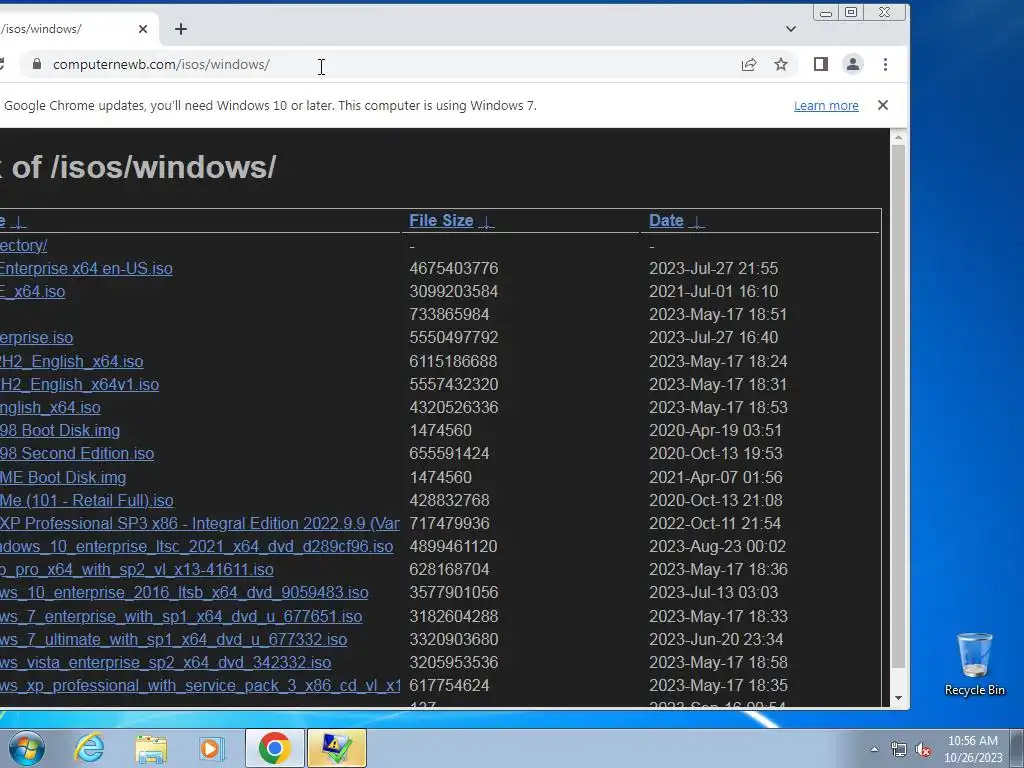Toggle the Chrome side panel
Screen dimensions: 1024x768
821,64
